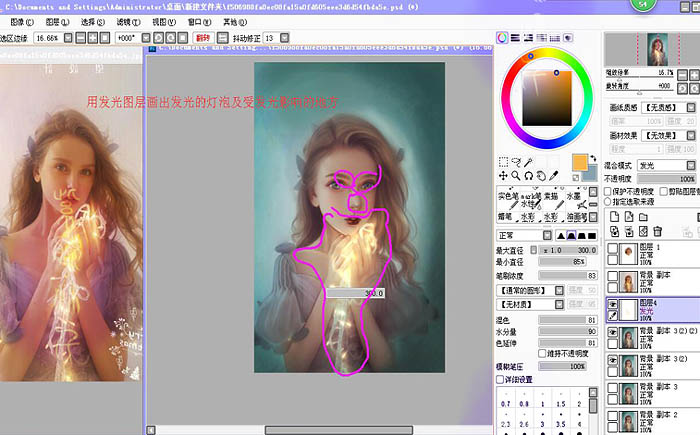Zoom out using the toolbar minus button

tap(81, 38)
